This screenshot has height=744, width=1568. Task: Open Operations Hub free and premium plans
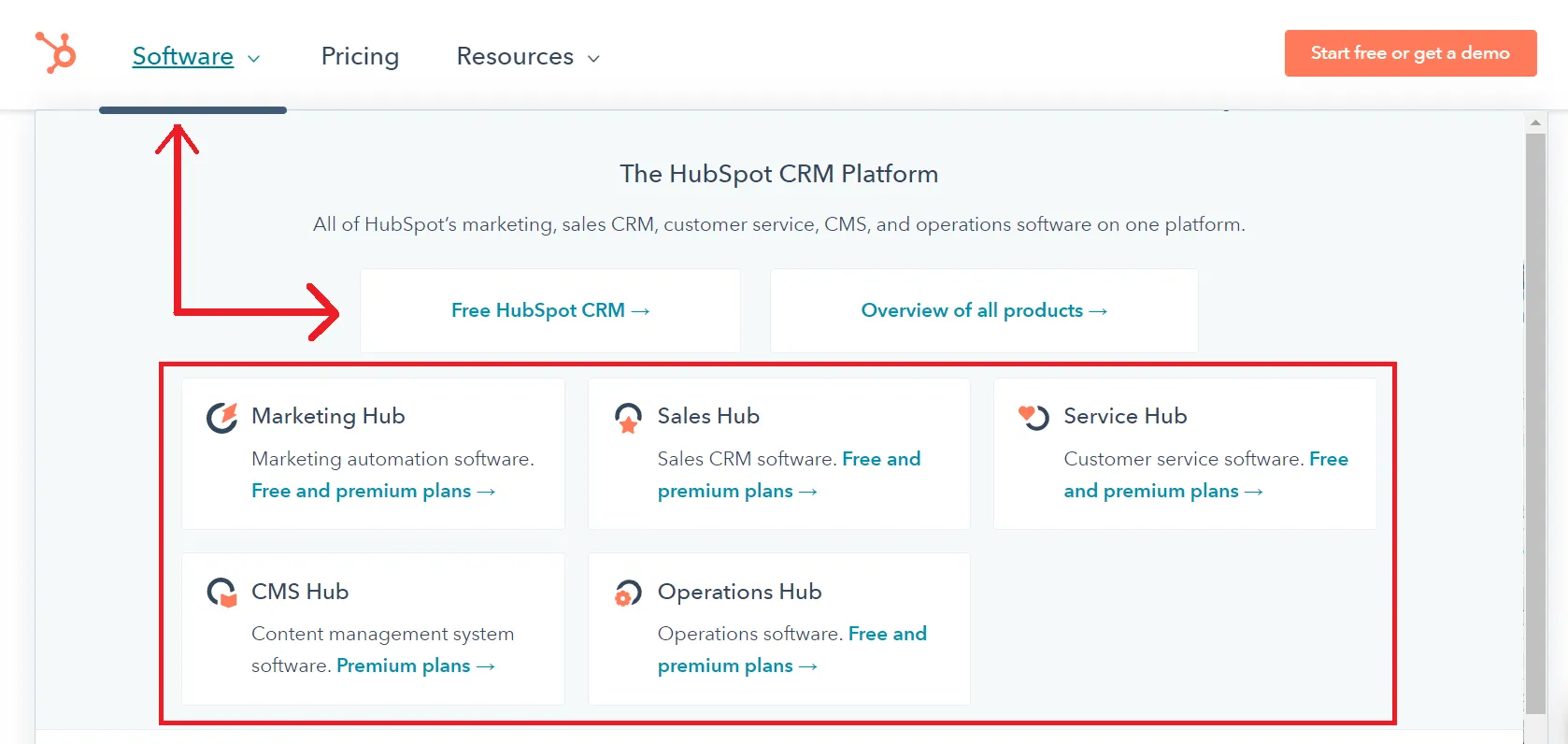point(736,665)
